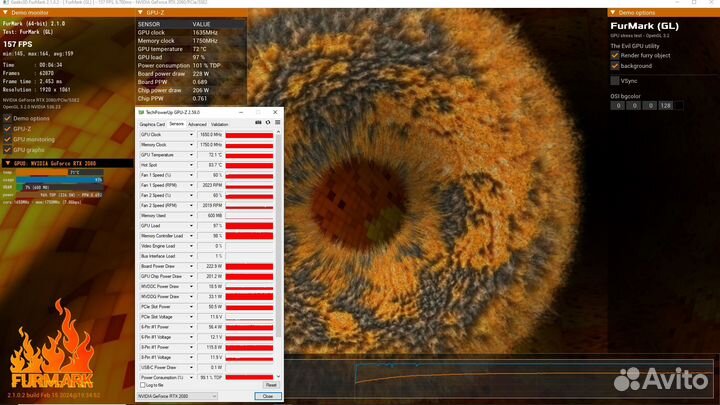The height and width of the screenshot is (405, 720).
Task: Open the GPU Clock sensor dropdown
Action: pos(191,135)
